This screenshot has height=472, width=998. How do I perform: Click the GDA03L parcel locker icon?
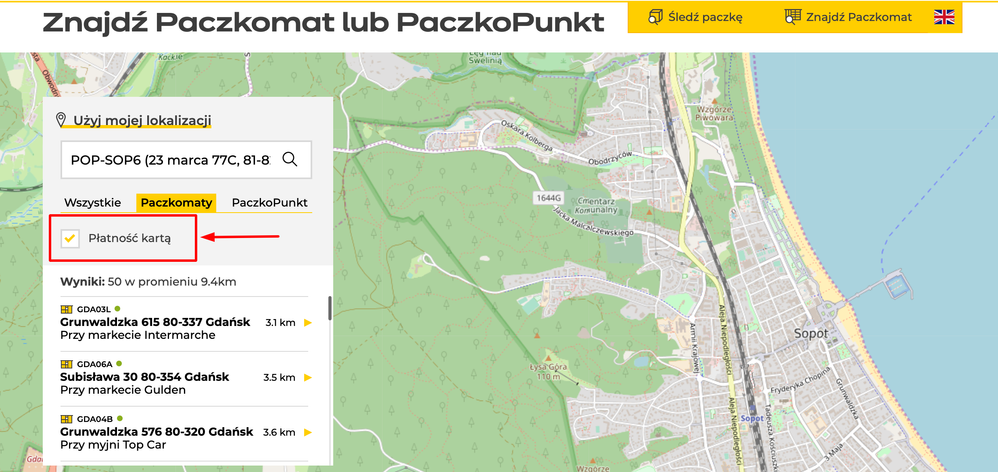(67, 309)
